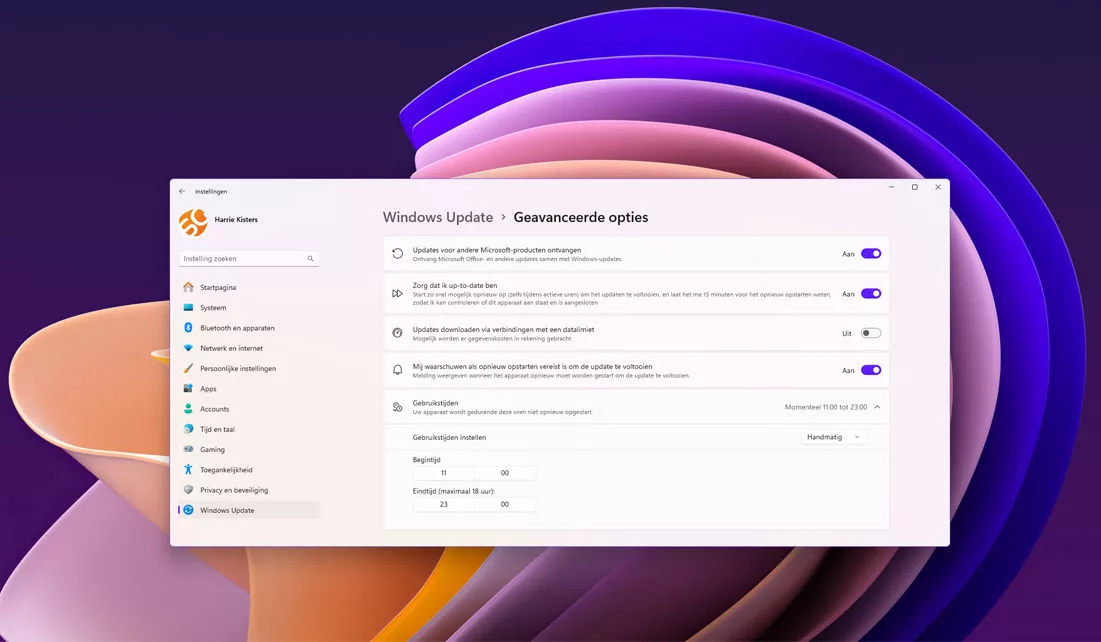Select Tijd en taal
Image resolution: width=1101 pixels, height=642 pixels.
249,429
